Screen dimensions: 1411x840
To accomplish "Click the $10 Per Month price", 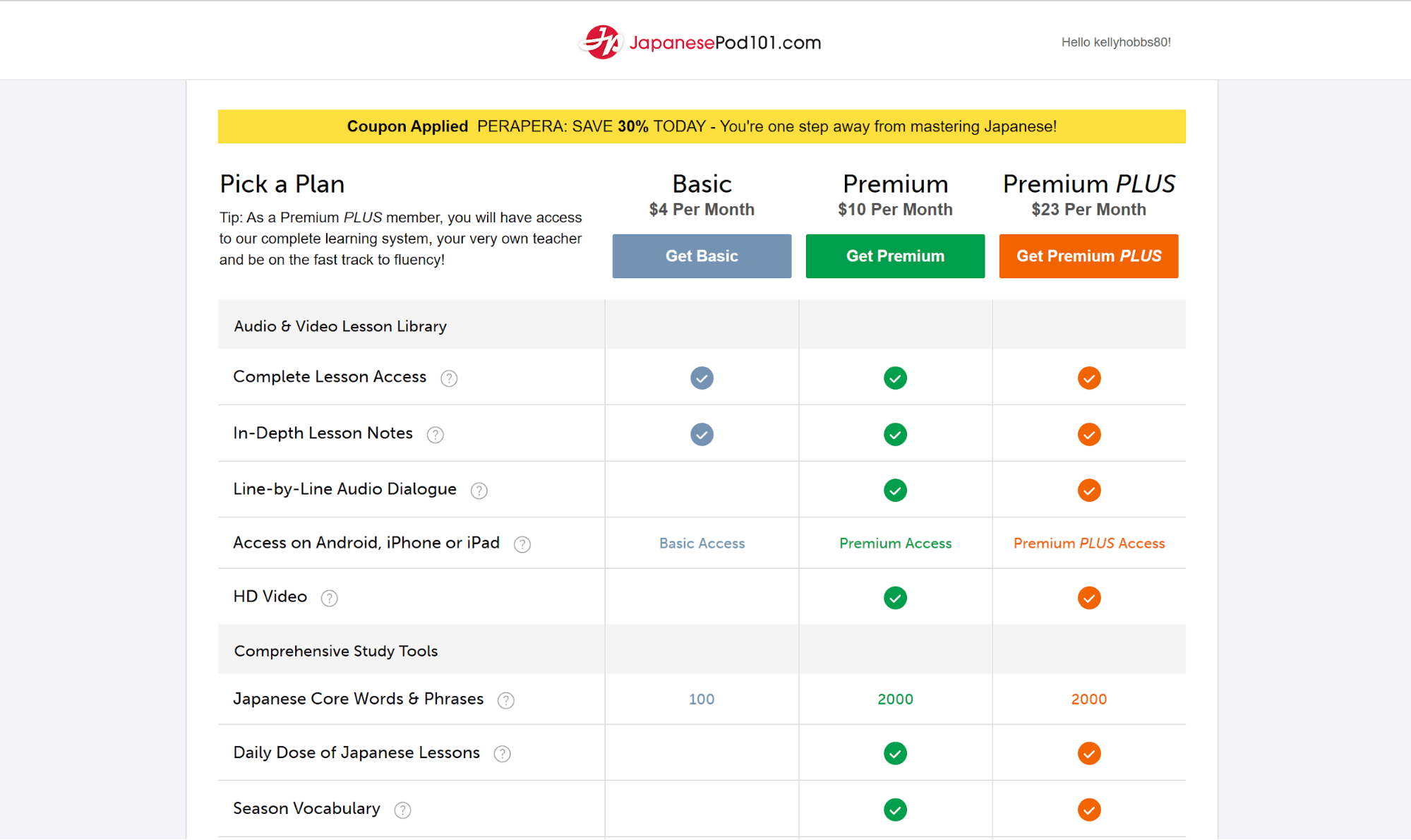I will pyautogui.click(x=895, y=210).
